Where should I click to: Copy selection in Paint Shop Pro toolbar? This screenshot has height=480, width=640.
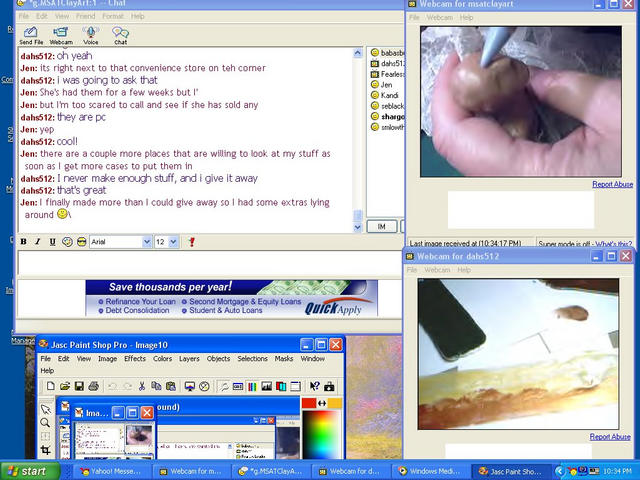click(x=156, y=386)
